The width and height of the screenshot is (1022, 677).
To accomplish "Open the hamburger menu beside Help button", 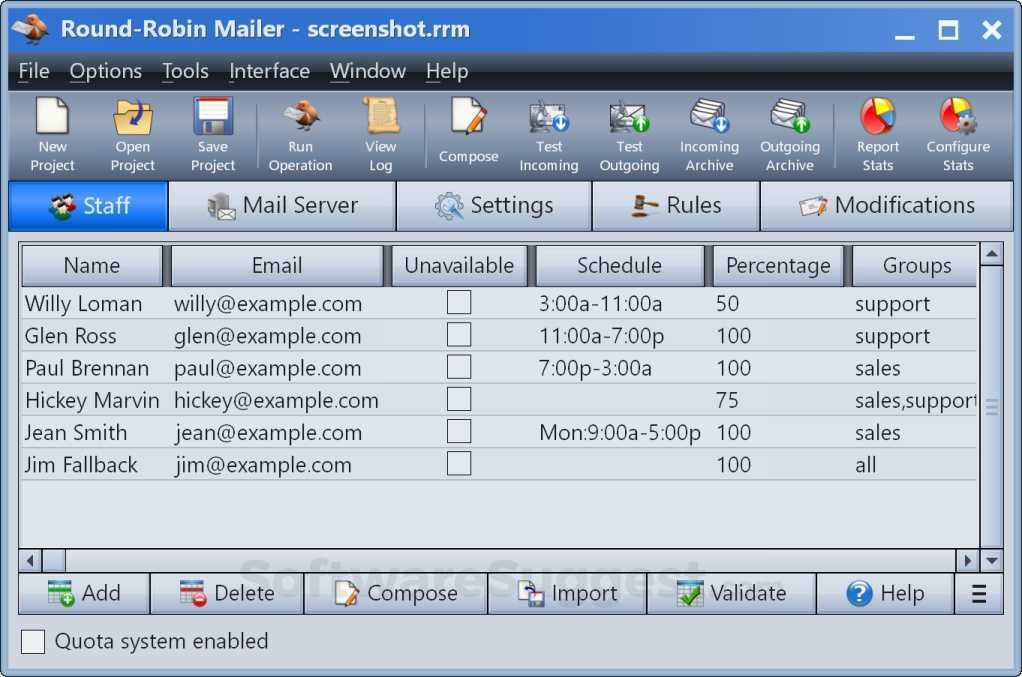I will (x=978, y=594).
